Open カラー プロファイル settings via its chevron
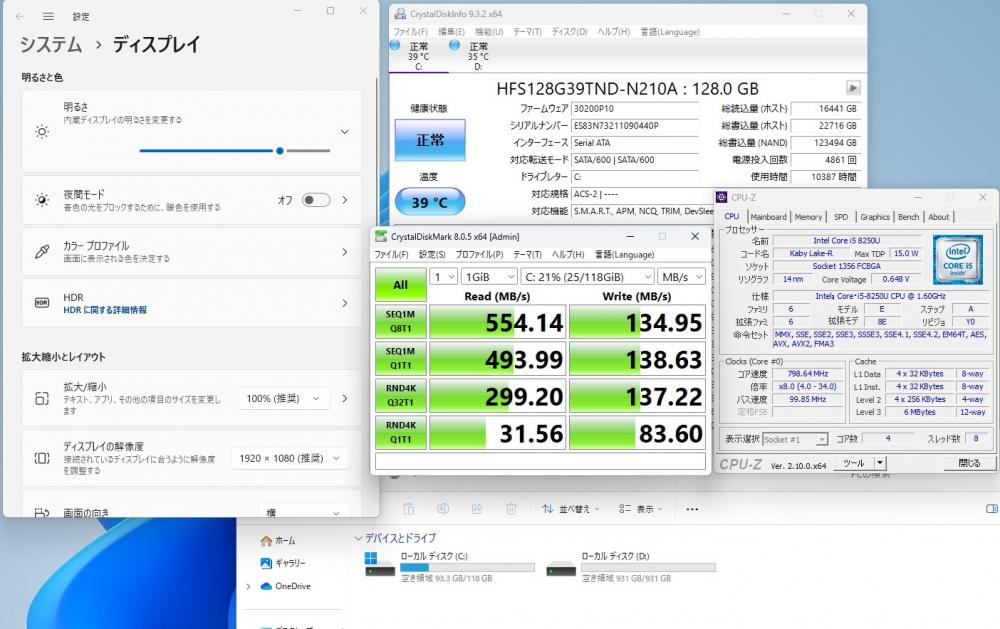 coord(345,252)
